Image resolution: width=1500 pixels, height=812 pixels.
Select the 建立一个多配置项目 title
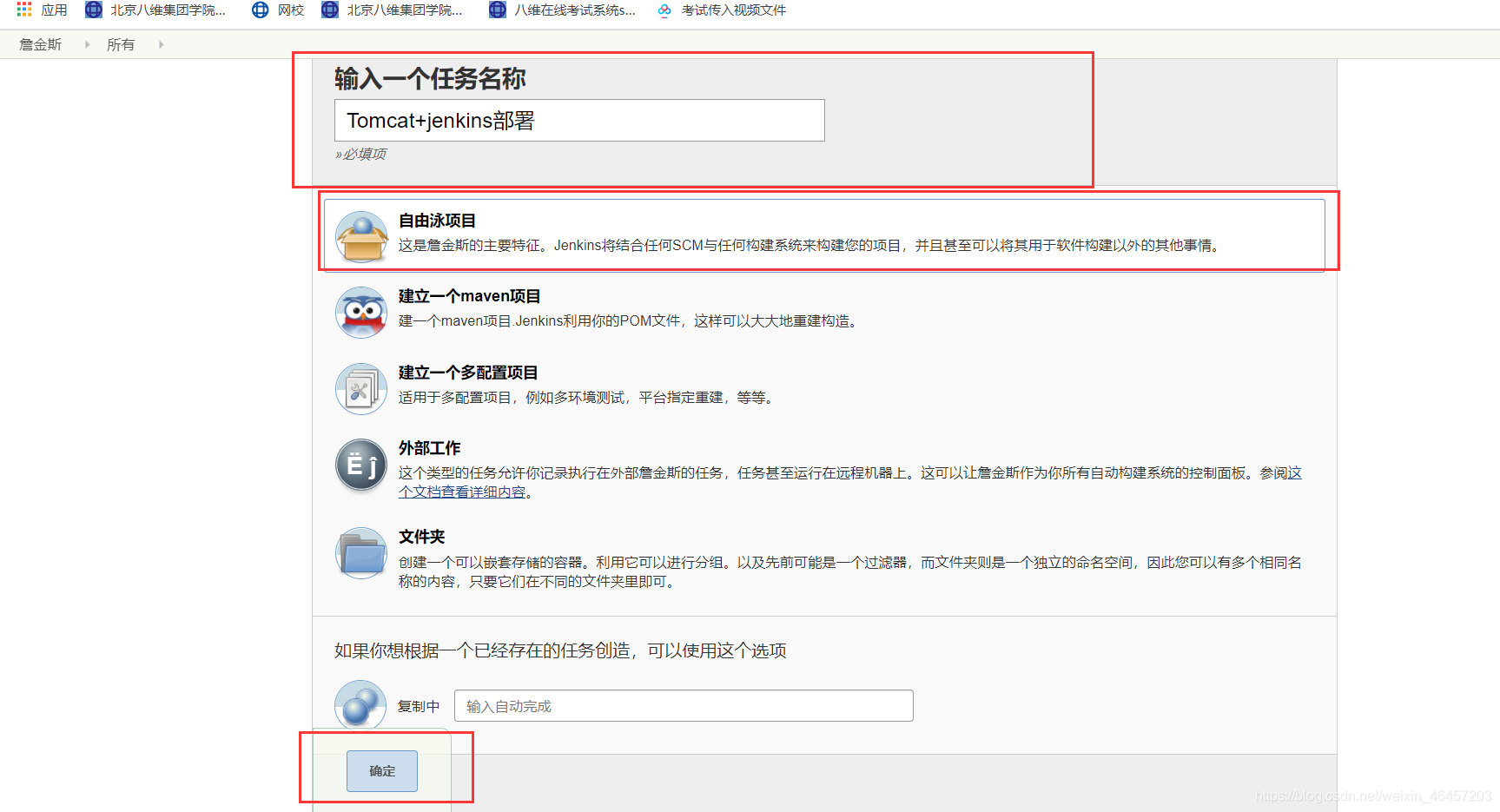(x=468, y=373)
